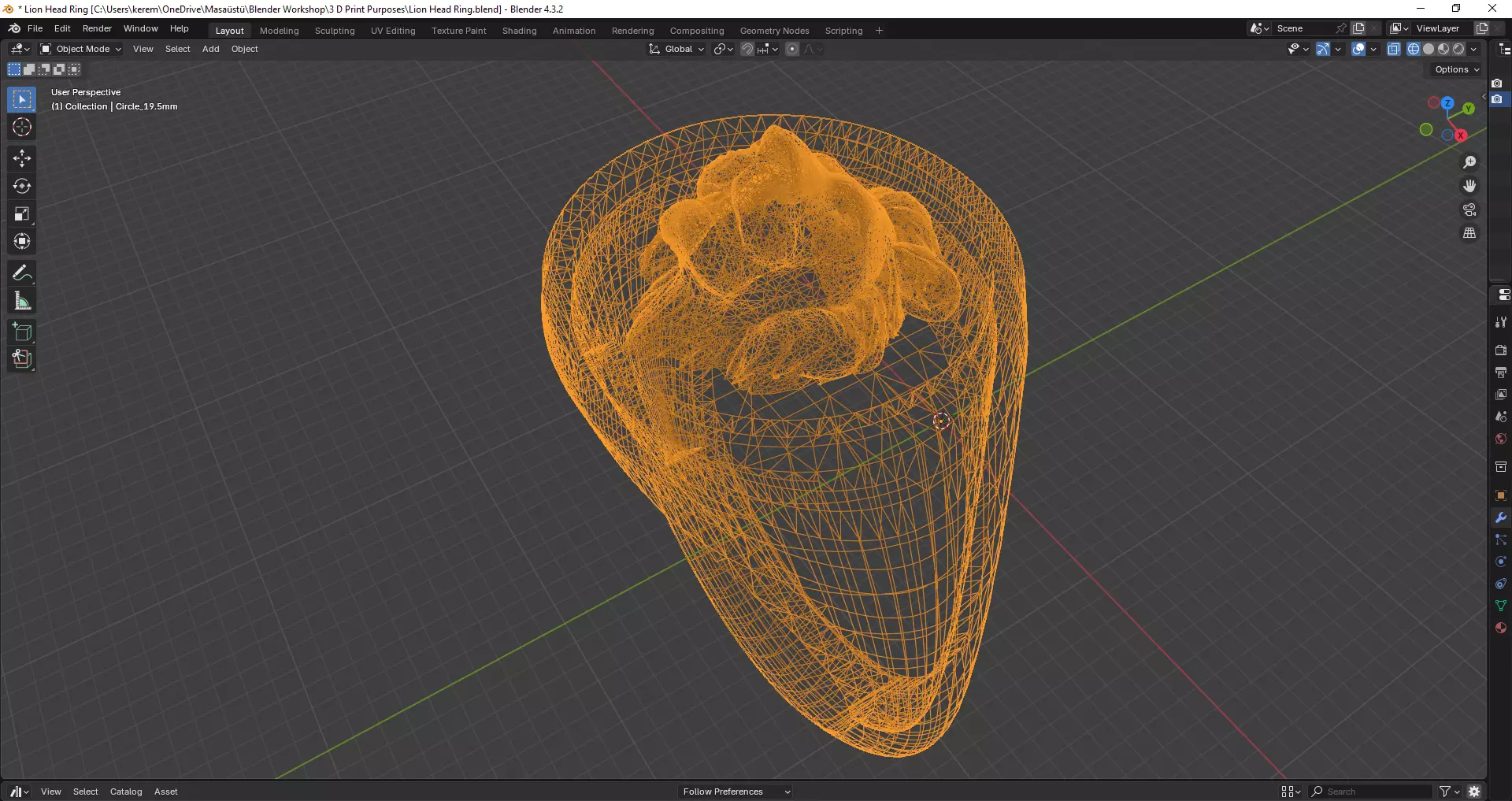This screenshot has width=1512, height=801.
Task: Select the Select Box tool
Action: [22, 99]
